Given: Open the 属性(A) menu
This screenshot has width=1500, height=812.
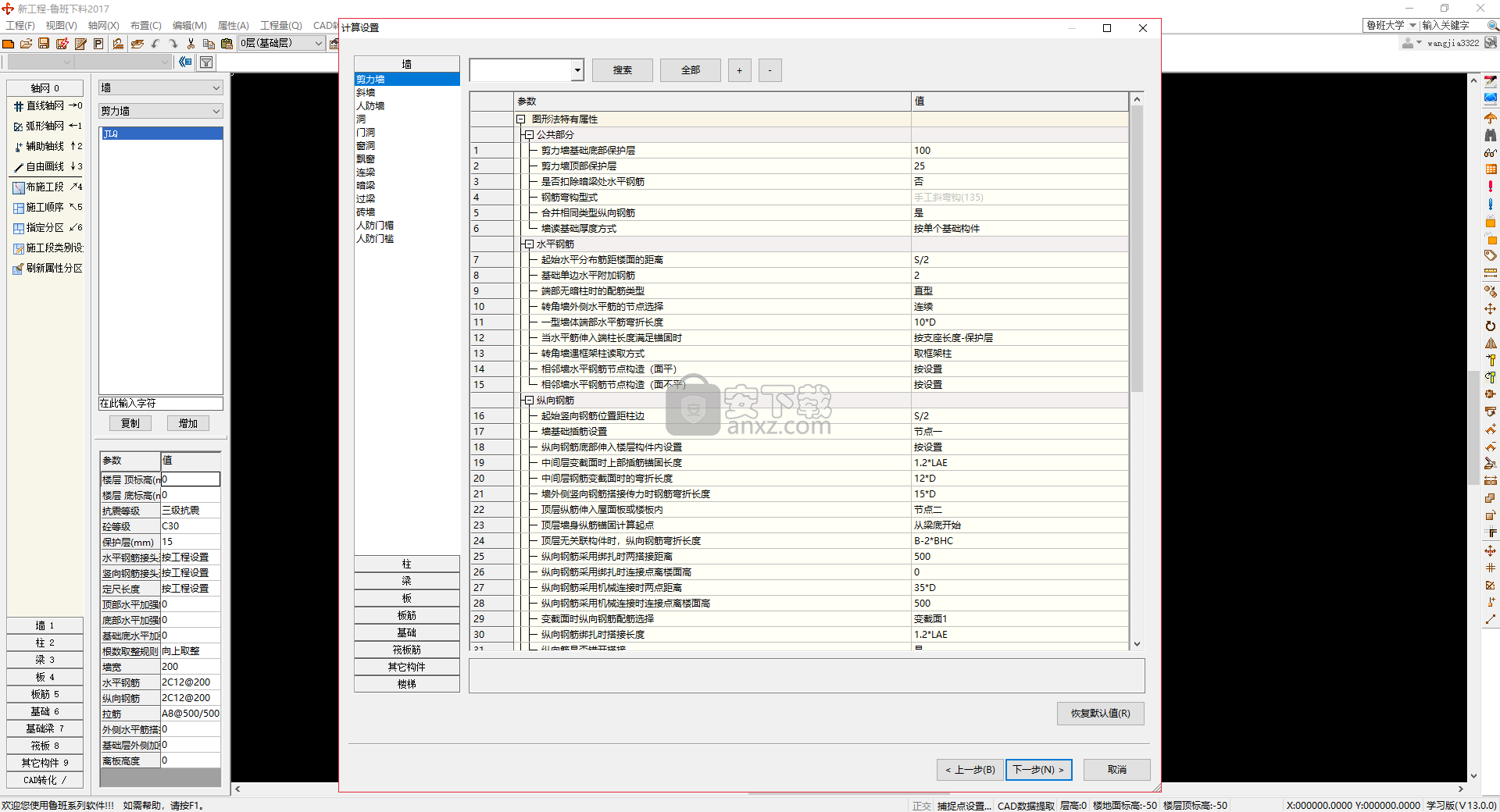Looking at the screenshot, I should [x=233, y=26].
